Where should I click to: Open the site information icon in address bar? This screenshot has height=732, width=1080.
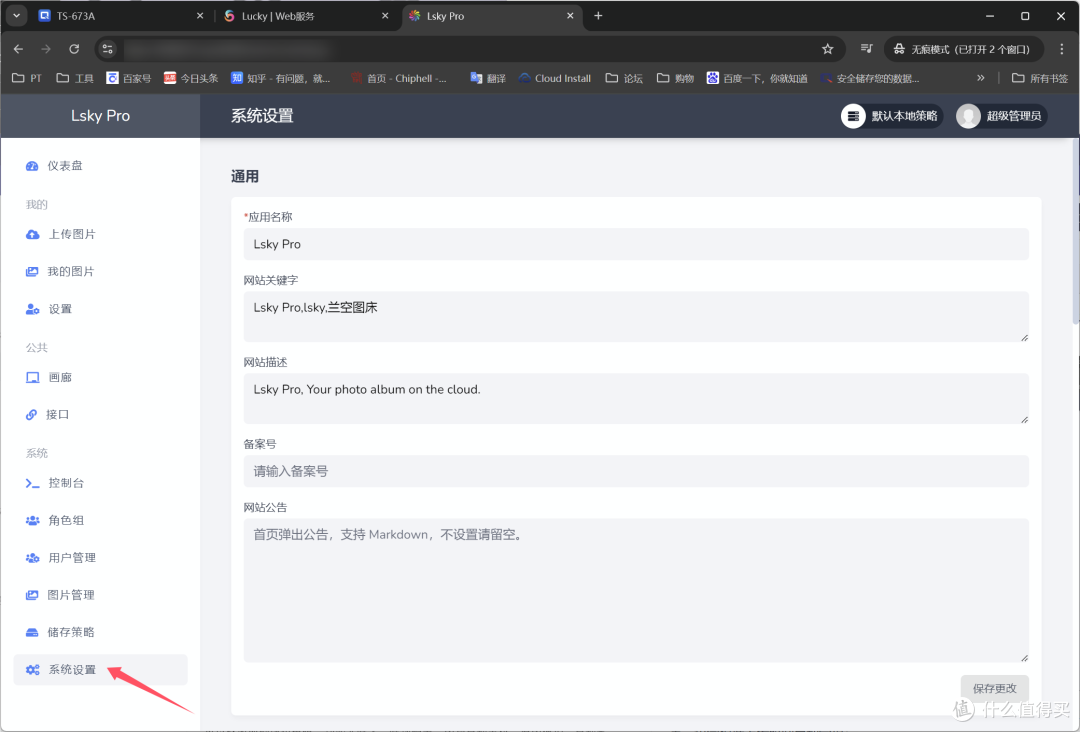107,49
